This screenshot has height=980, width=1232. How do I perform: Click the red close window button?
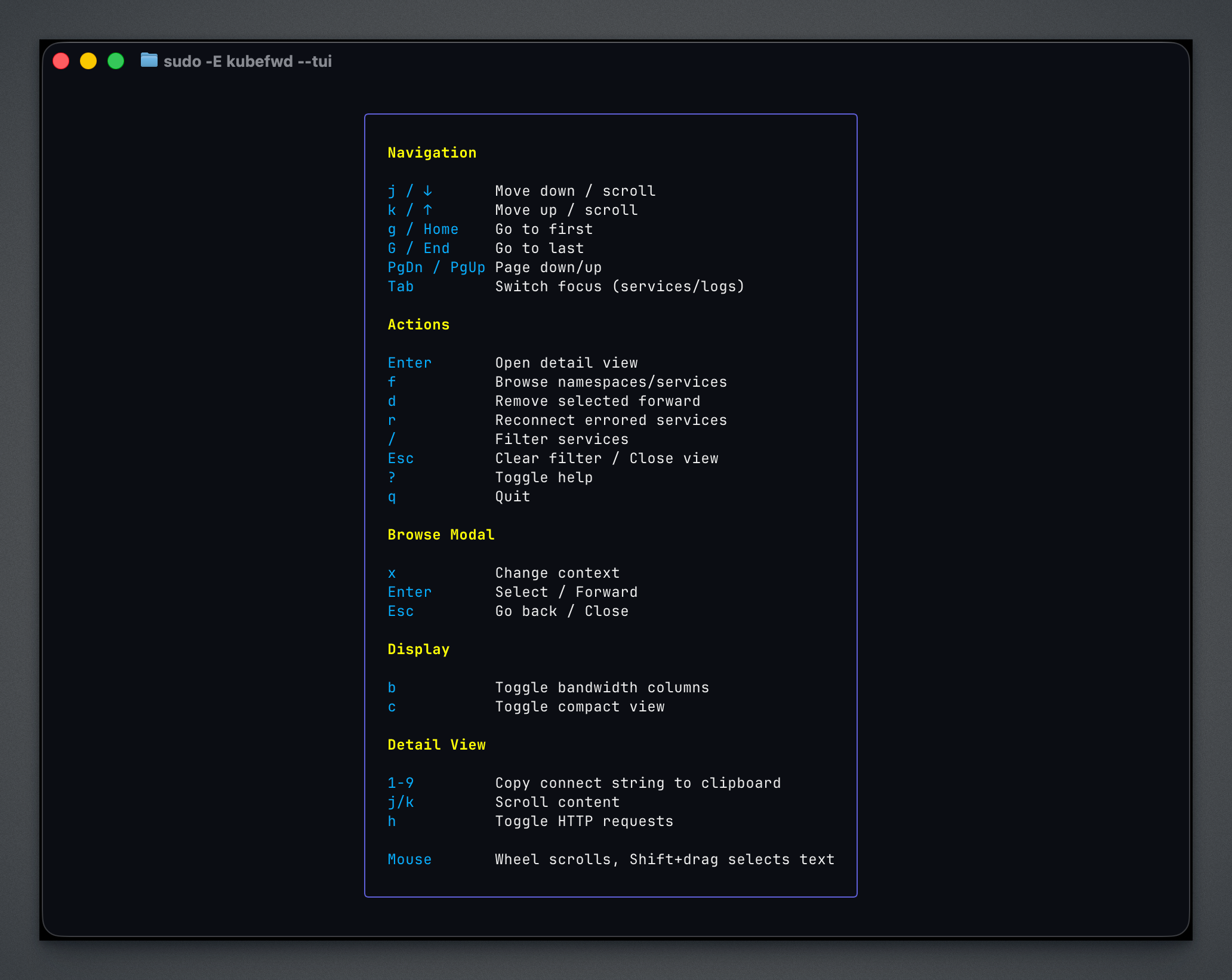61,61
